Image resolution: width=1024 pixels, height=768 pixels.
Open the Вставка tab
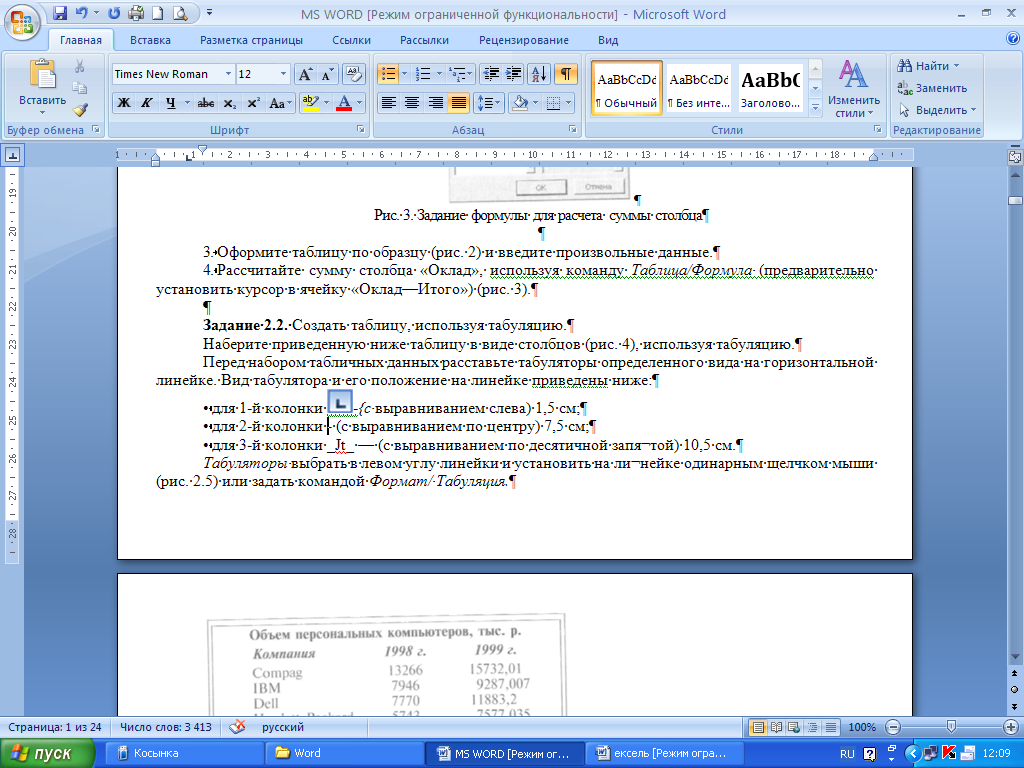[150, 40]
